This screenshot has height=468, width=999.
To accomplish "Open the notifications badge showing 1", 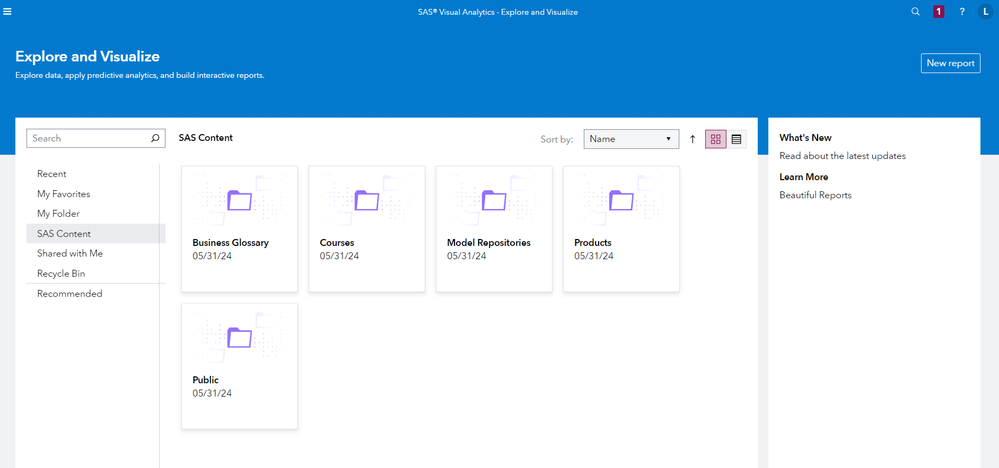I will coord(938,11).
